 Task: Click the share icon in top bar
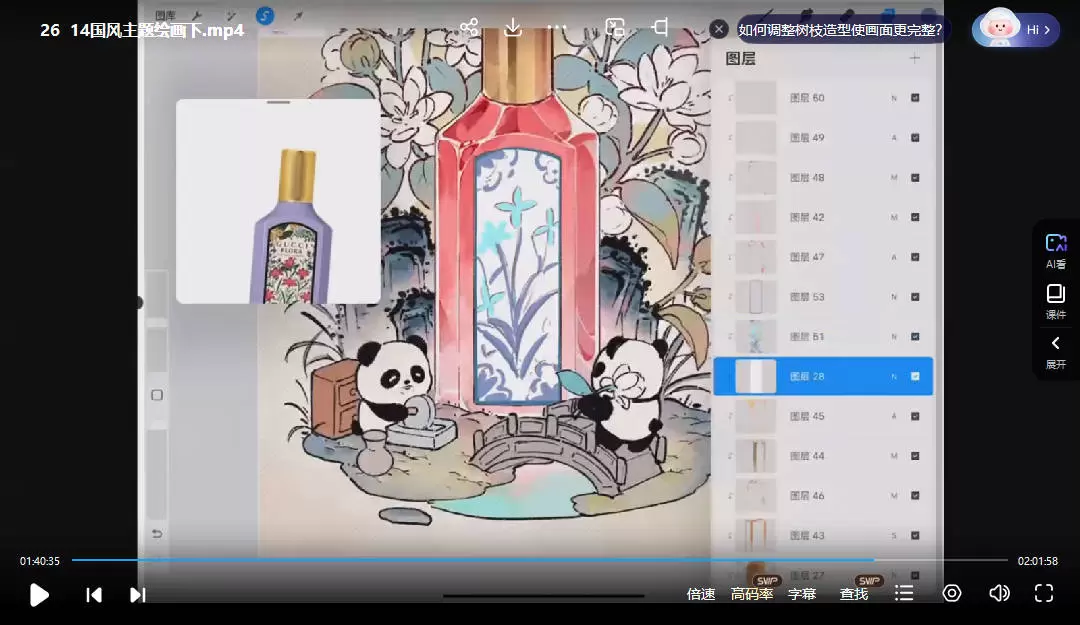(469, 28)
